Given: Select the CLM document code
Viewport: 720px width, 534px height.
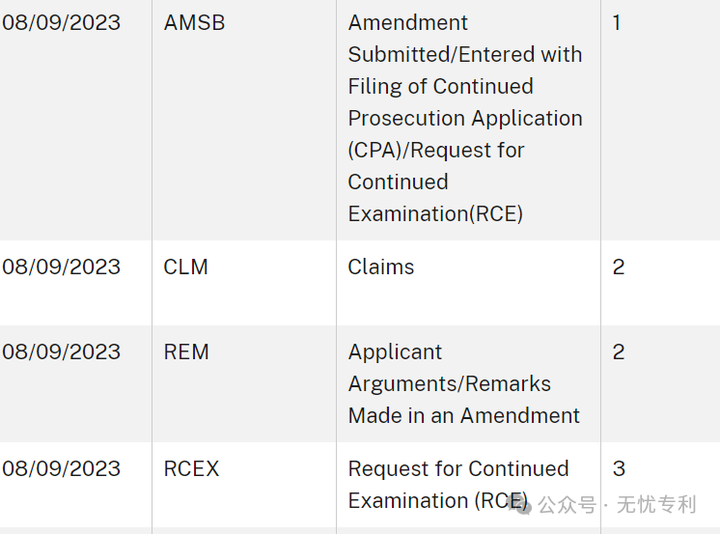Looking at the screenshot, I should tap(186, 267).
